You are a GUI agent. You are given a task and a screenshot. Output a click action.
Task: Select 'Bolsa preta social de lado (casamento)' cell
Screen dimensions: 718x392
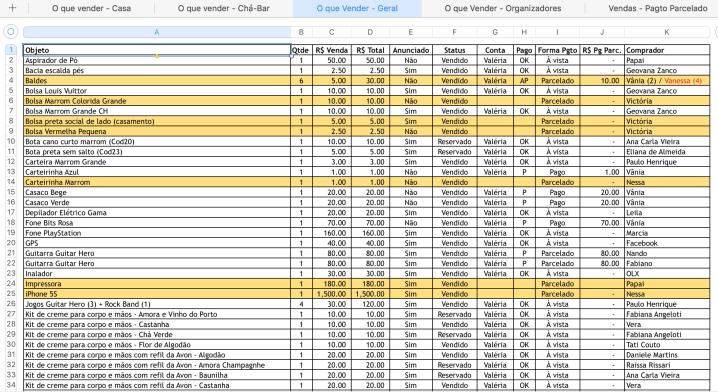coord(157,121)
